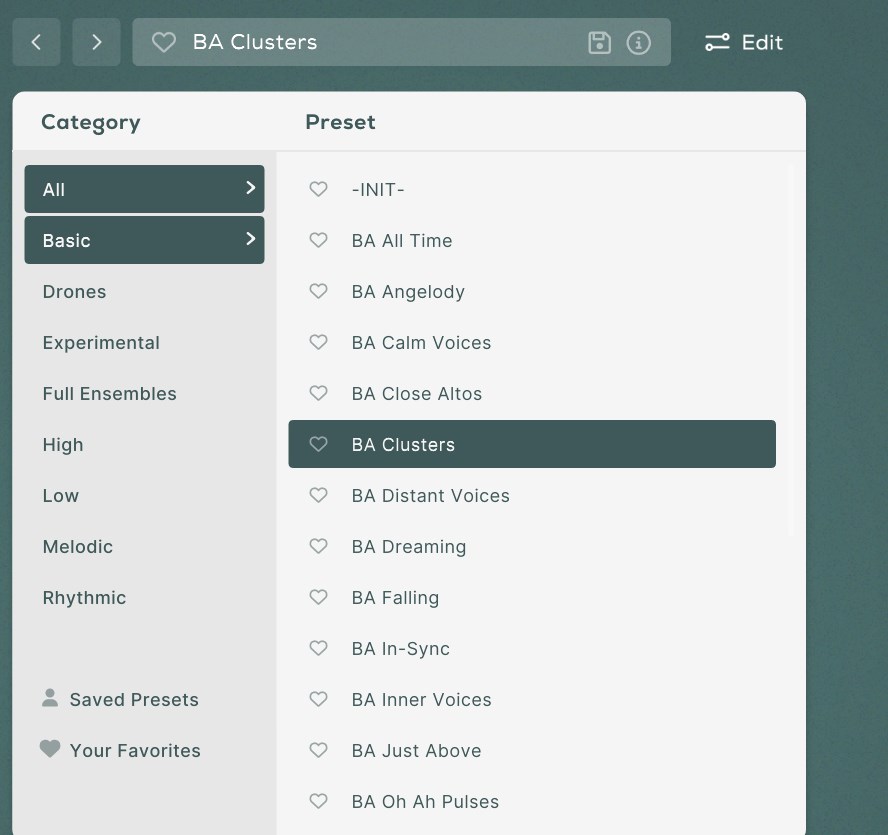Viewport: 888px width, 835px height.
Task: Click the save preset disk icon
Action: pyautogui.click(x=599, y=42)
